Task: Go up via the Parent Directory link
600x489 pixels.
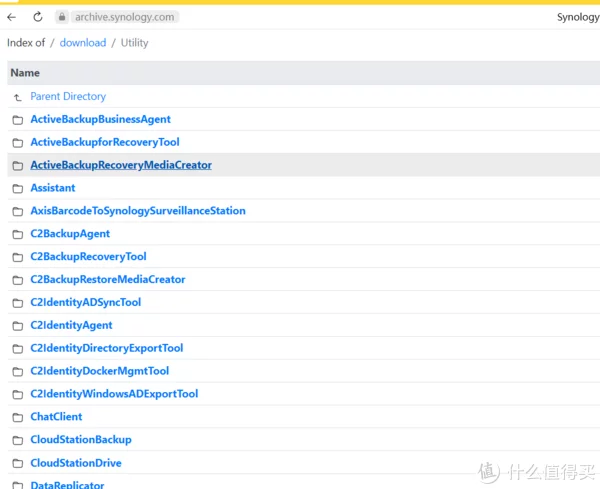Action: (68, 96)
